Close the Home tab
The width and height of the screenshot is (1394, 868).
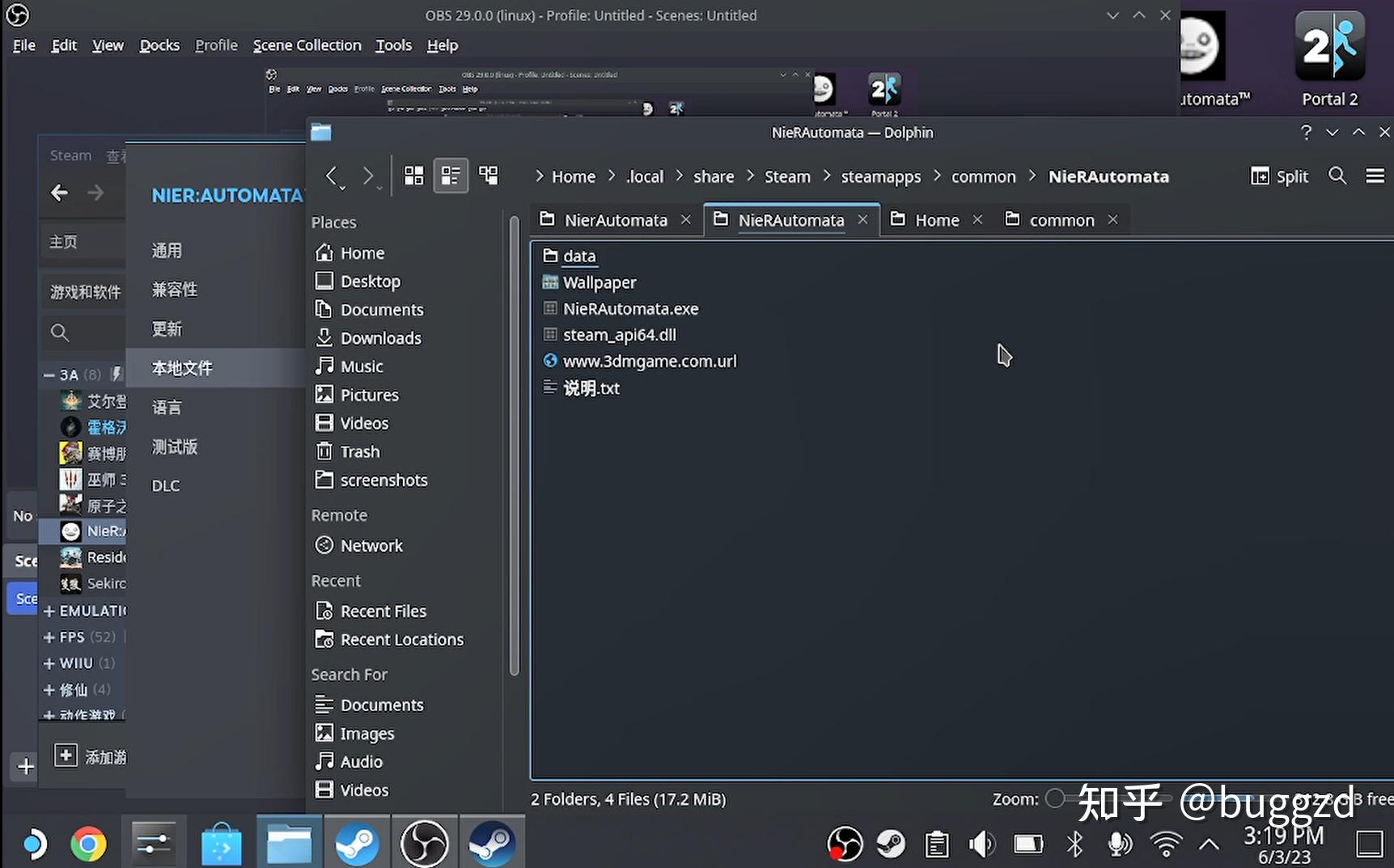[x=977, y=219]
